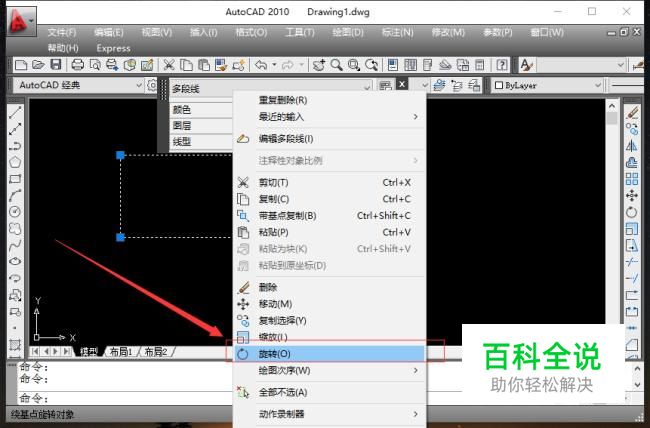The height and width of the screenshot is (428, 650).
Task: Select the Construction Line tool
Action: (15, 129)
